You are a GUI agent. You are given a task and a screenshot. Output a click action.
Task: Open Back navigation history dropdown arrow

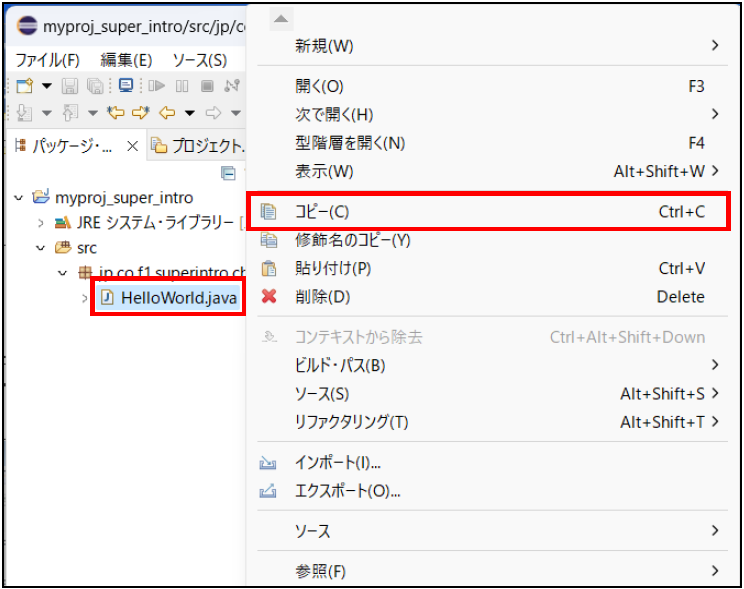[x=188, y=112]
